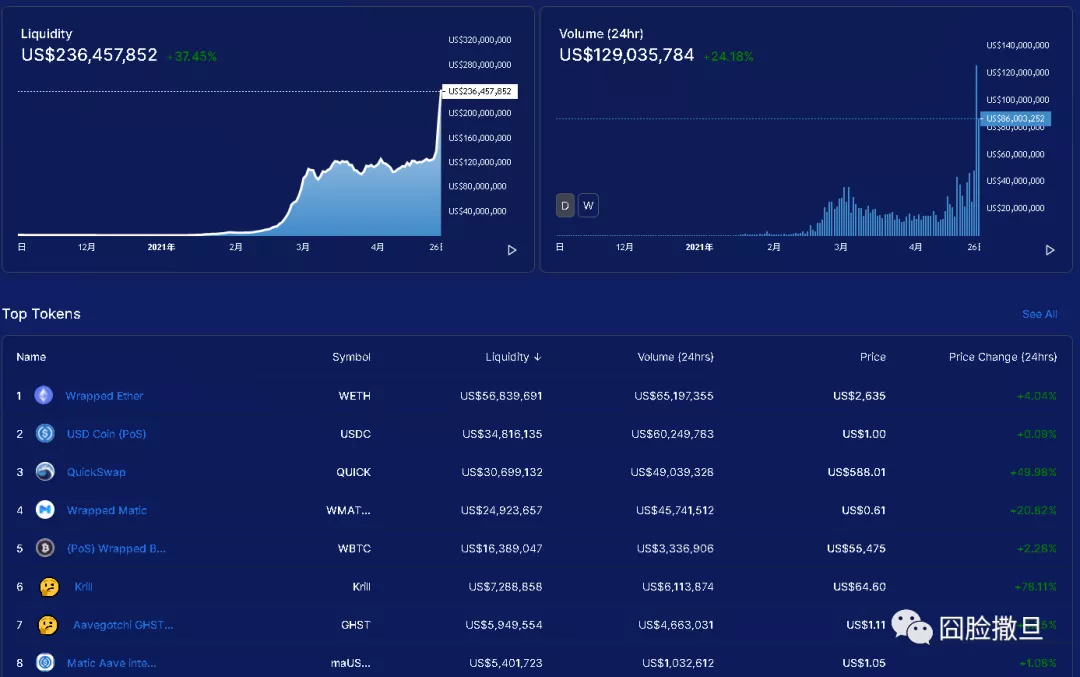The image size is (1080, 677).
Task: Open See All tokens link
Action: (1039, 314)
